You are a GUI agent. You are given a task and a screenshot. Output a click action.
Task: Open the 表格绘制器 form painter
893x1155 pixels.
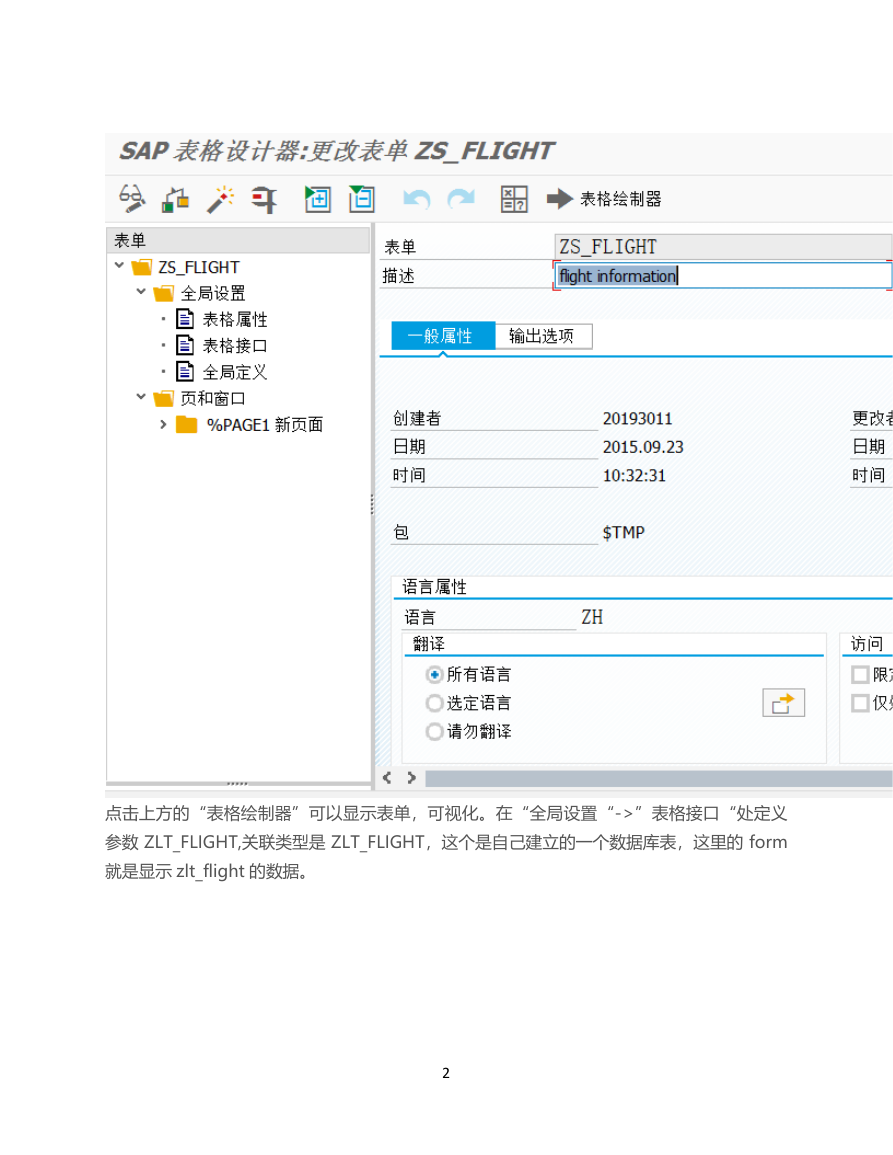603,199
